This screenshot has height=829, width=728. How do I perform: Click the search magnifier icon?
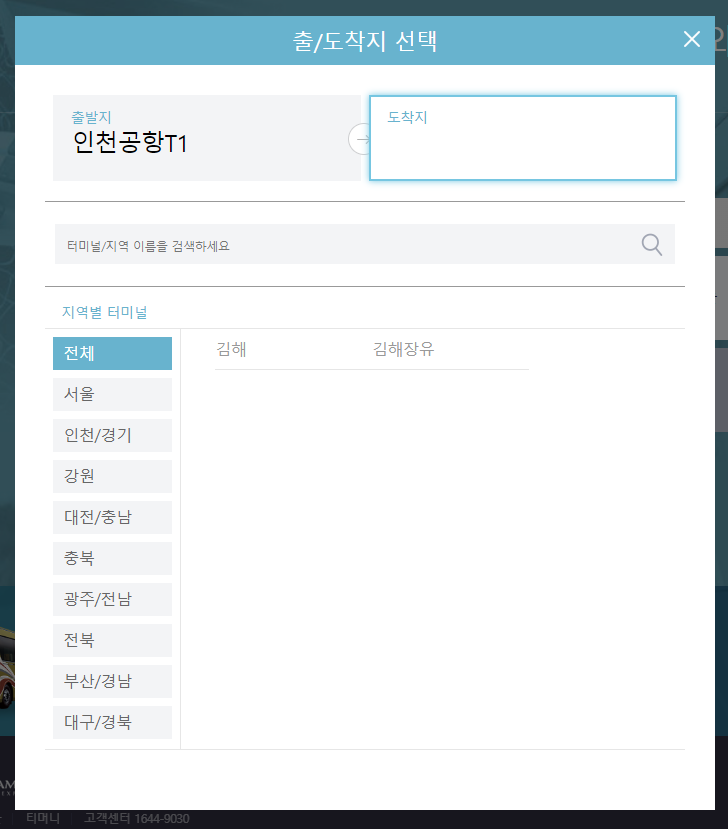(x=651, y=245)
